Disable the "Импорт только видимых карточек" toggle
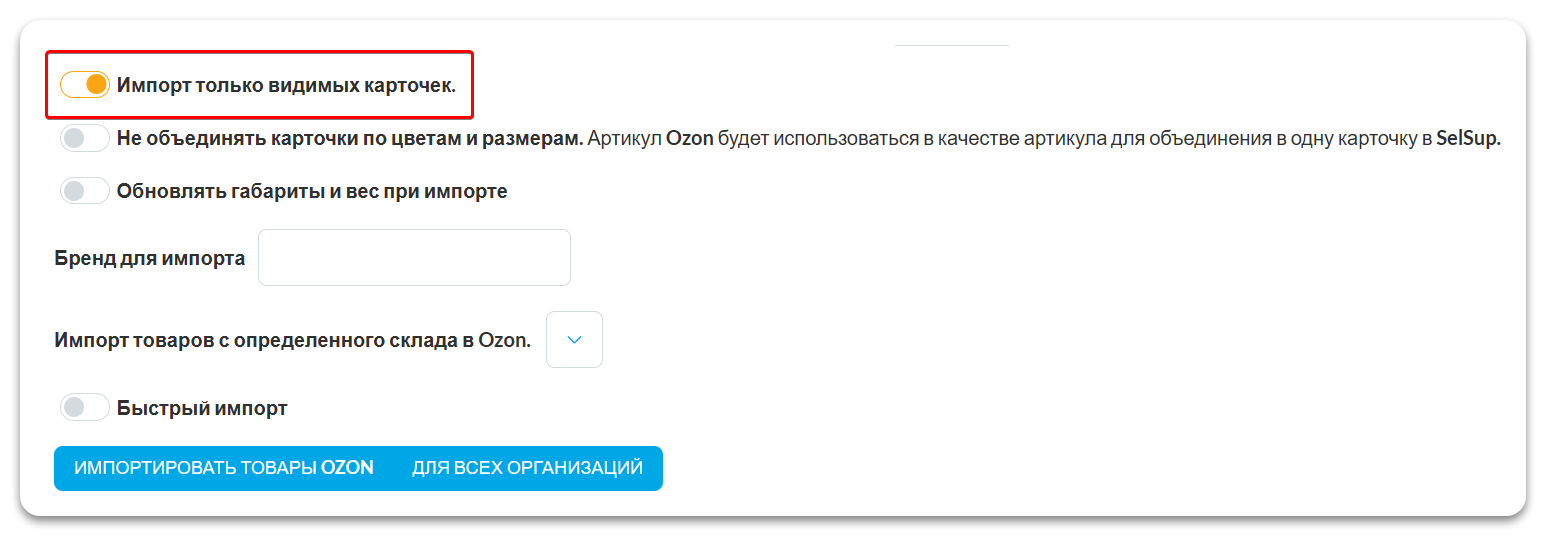This screenshot has height=536, width=1546. 85,85
